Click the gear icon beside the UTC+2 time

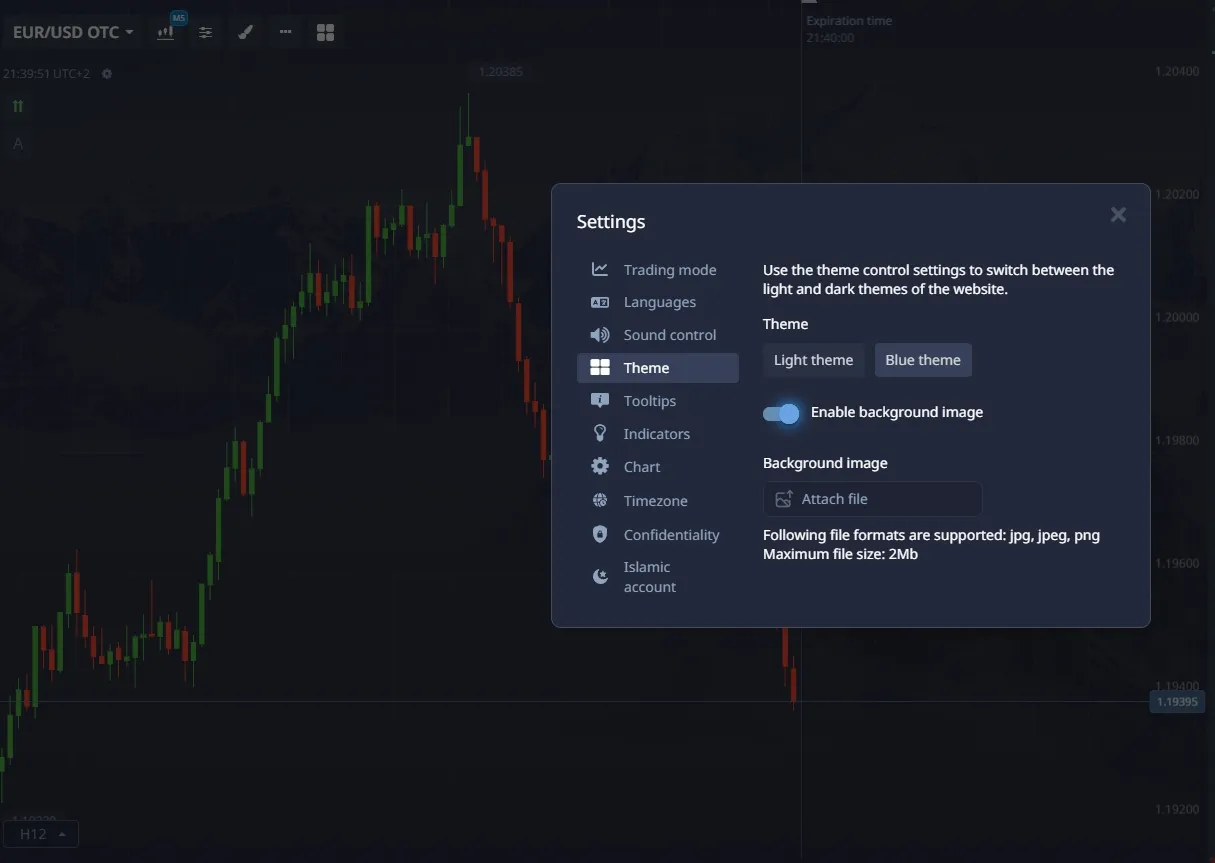pos(107,74)
